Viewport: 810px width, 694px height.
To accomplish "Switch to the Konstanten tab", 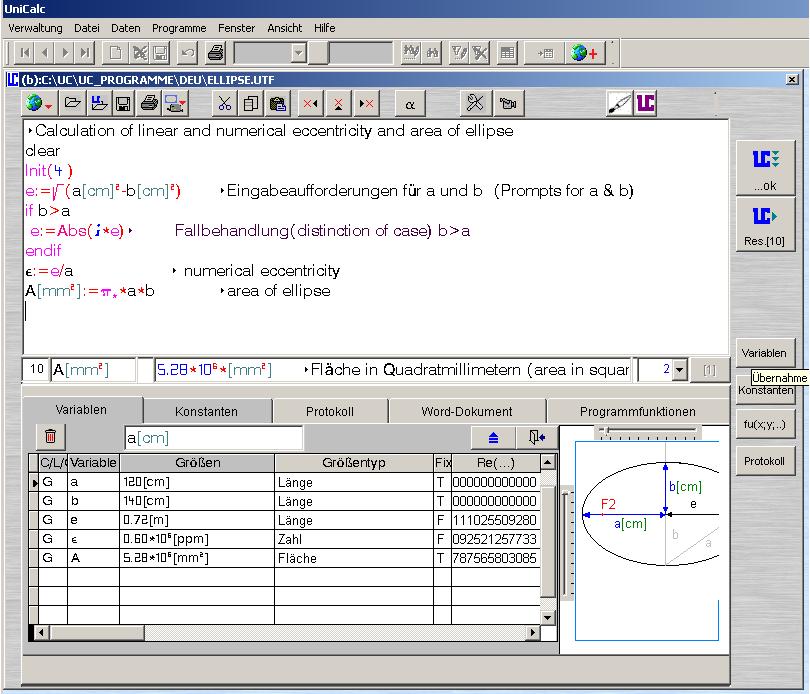I will pos(206,411).
